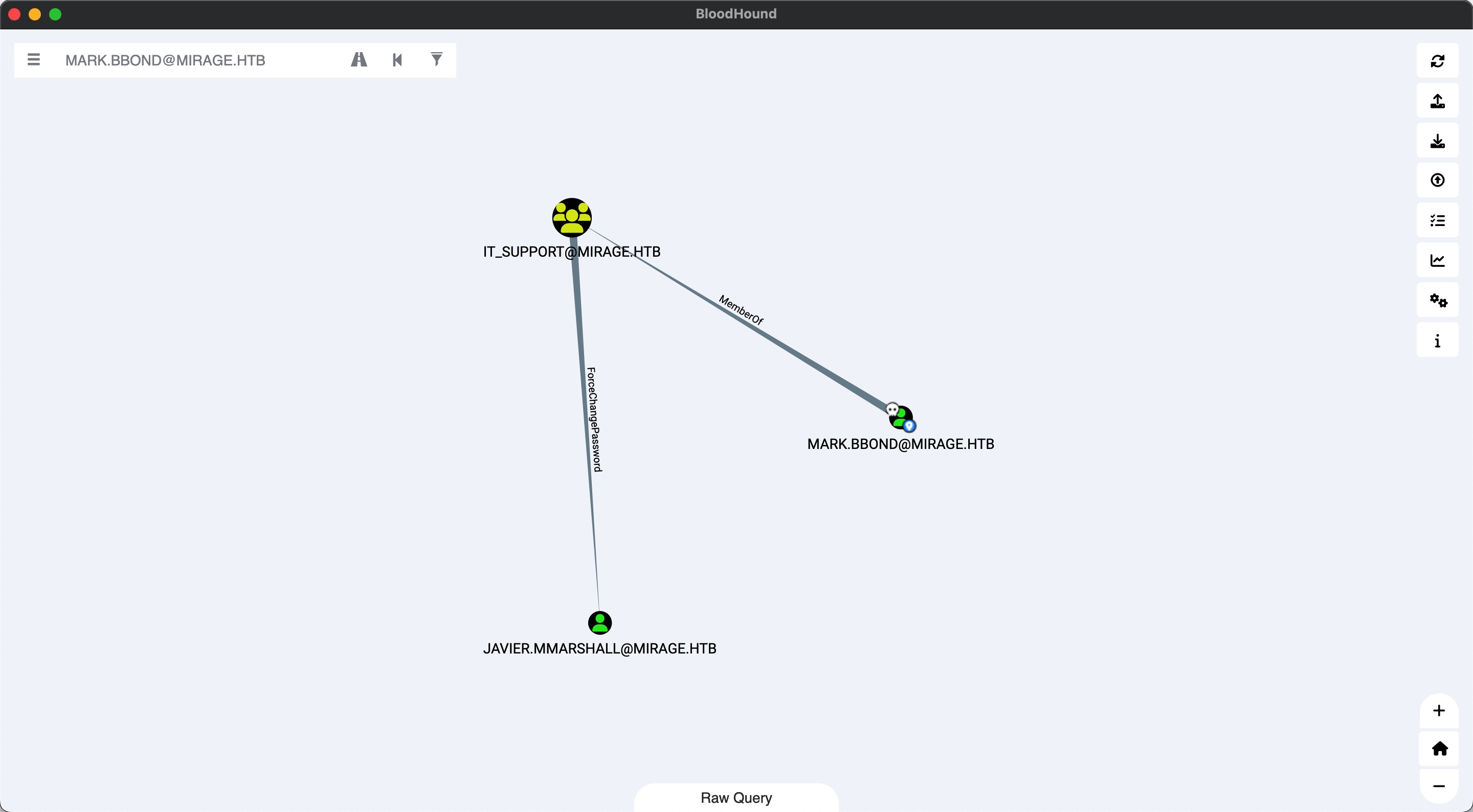Expand the Raw Query panel
The width and height of the screenshot is (1473, 812).
[736, 798]
